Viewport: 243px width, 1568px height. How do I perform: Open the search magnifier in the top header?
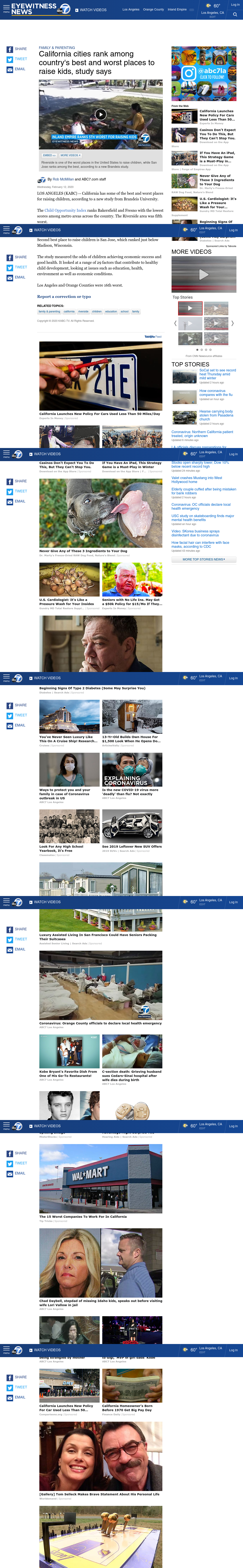[235, 15]
